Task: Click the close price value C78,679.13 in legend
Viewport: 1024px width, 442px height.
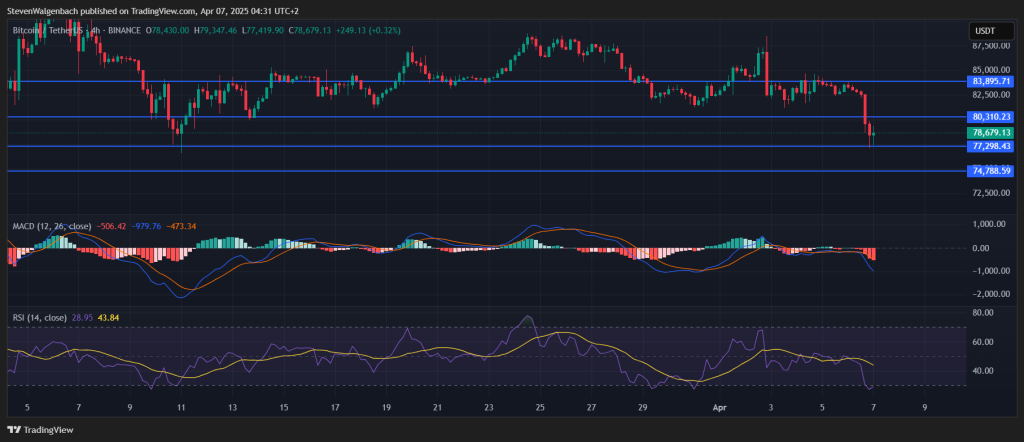Action: 318,31
